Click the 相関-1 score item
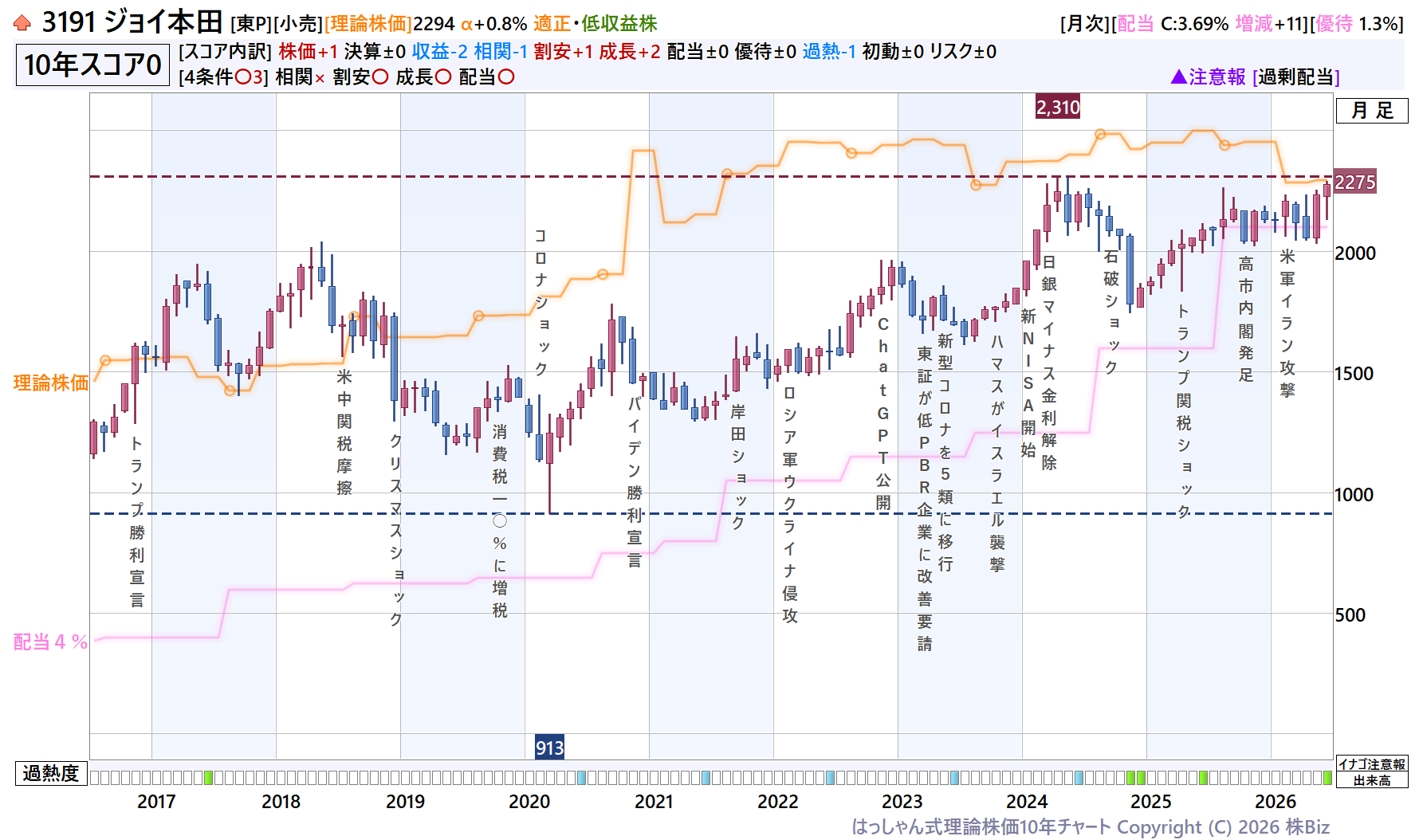The height and width of the screenshot is (840, 1419). pyautogui.click(x=501, y=52)
